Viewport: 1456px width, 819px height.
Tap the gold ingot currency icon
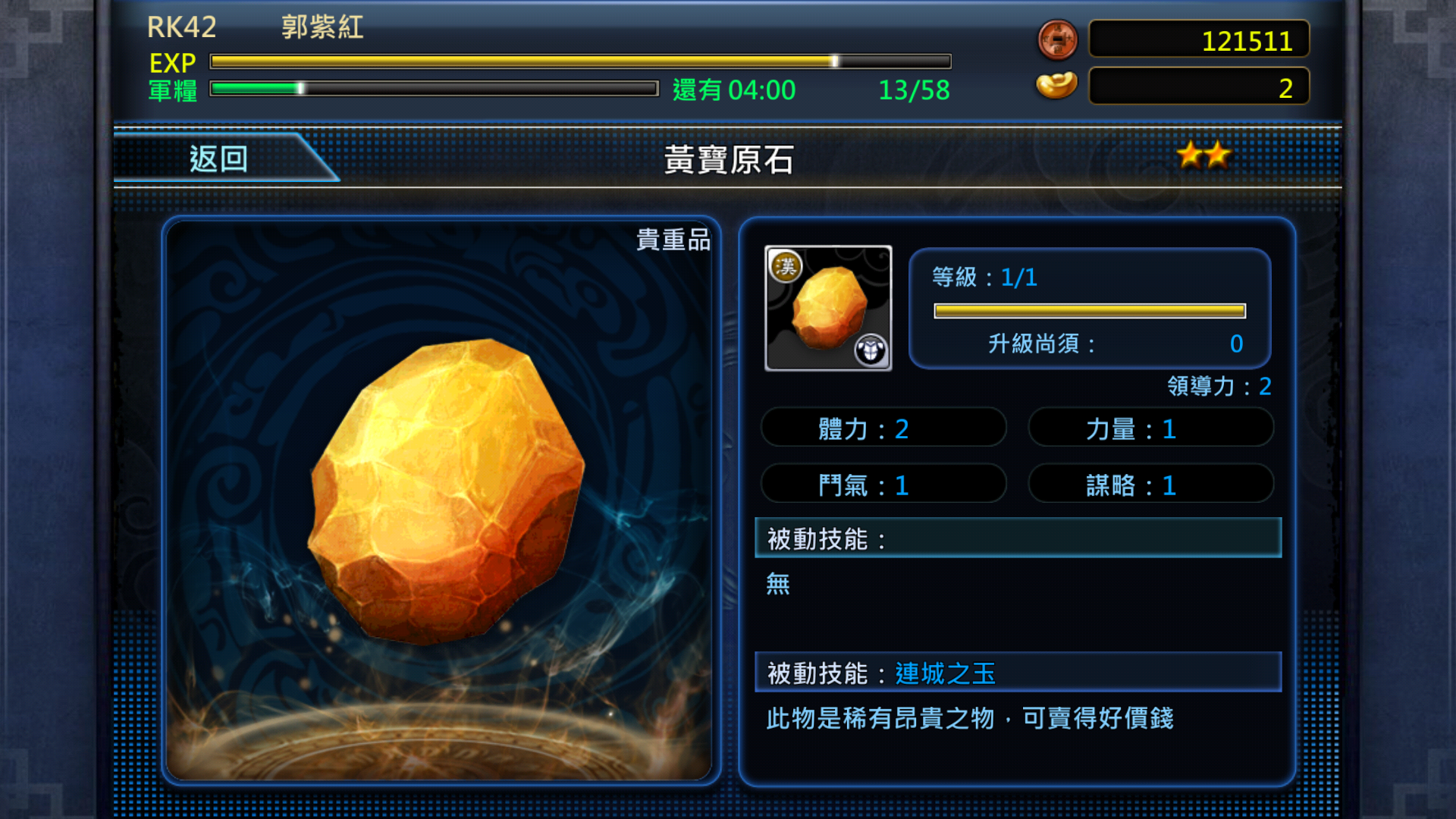point(1056,86)
